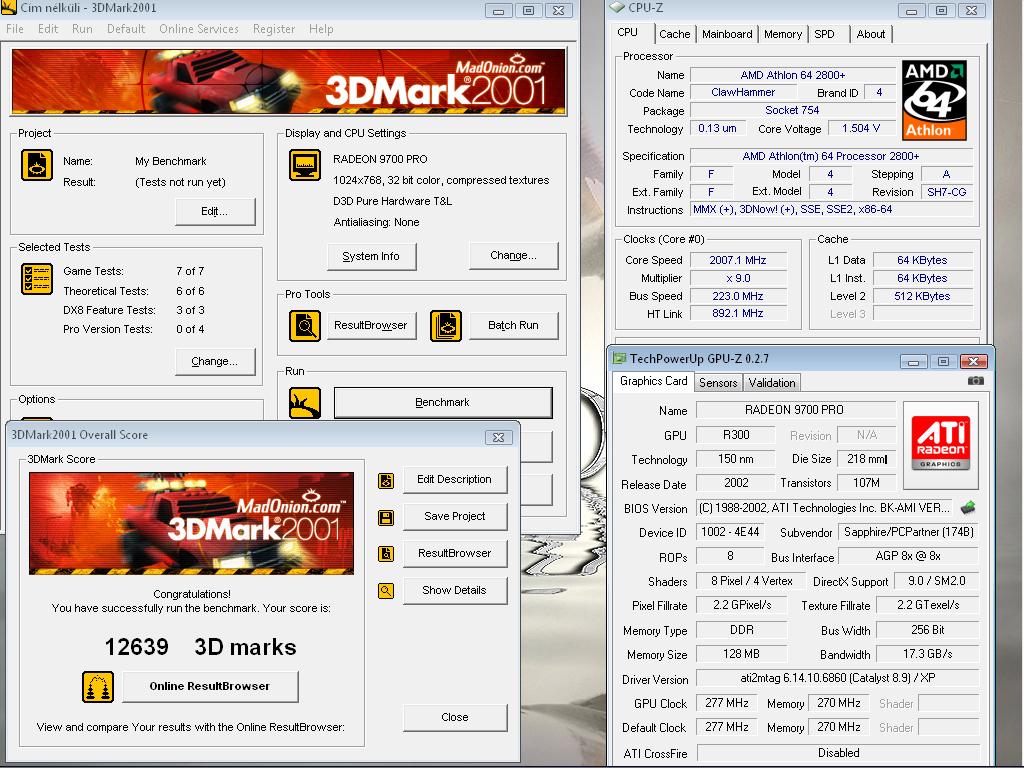Image resolution: width=1024 pixels, height=768 pixels.
Task: Click the Show Details magnifier icon
Action: (x=386, y=591)
